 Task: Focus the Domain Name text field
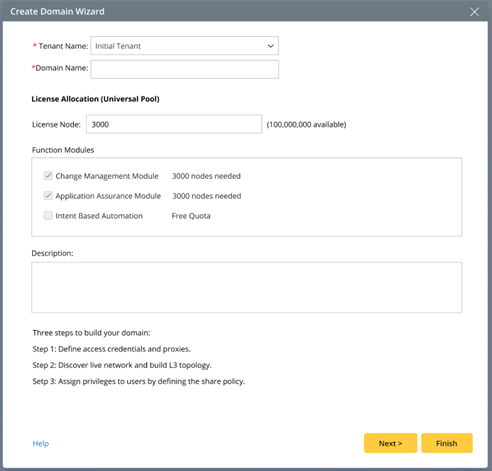(x=184, y=69)
